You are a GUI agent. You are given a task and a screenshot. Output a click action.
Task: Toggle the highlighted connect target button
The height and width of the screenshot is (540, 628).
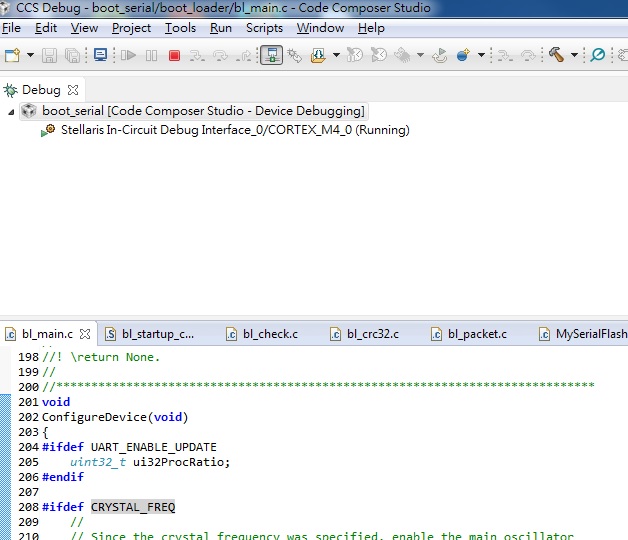(x=272, y=55)
